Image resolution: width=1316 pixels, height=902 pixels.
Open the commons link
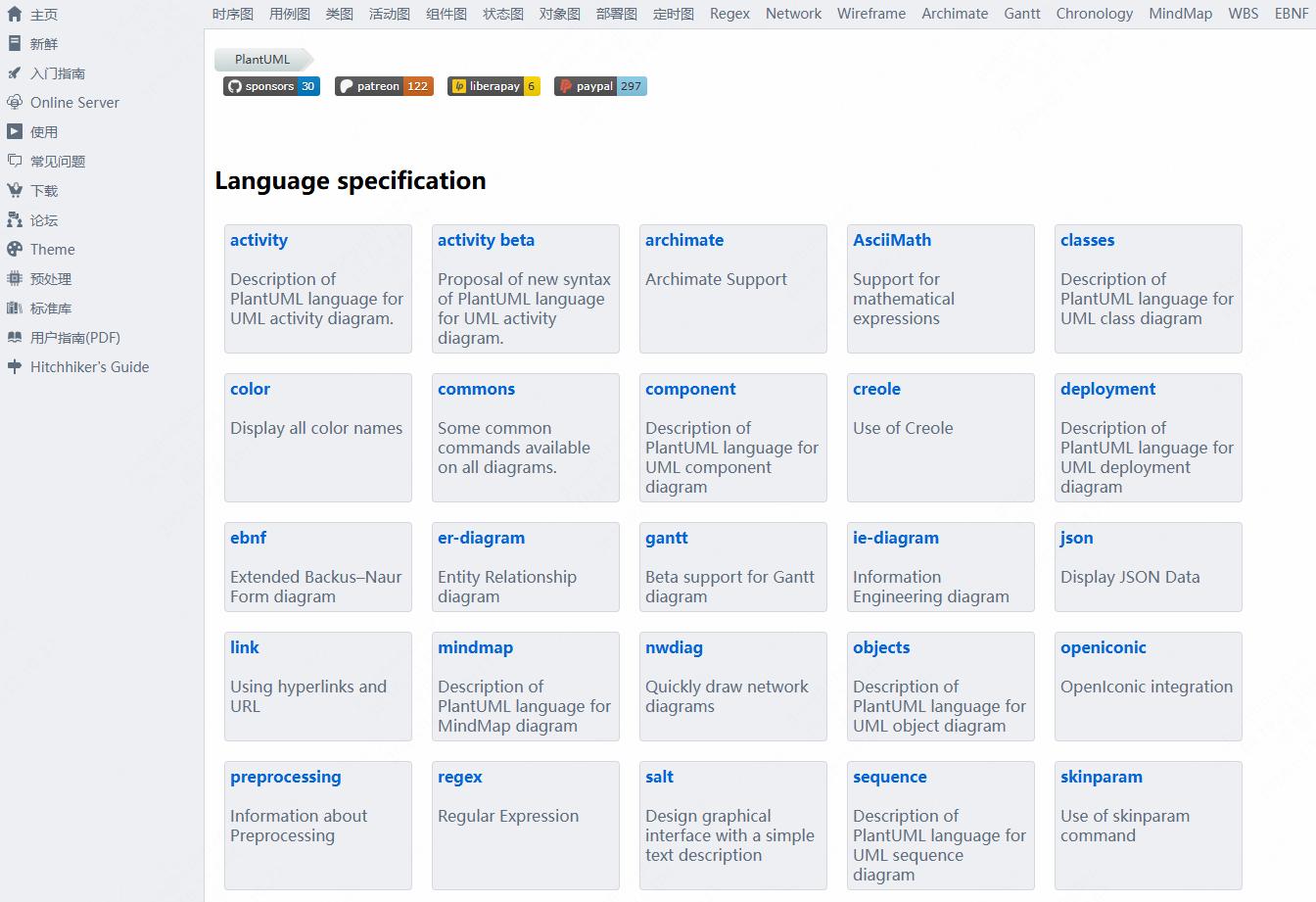point(476,389)
